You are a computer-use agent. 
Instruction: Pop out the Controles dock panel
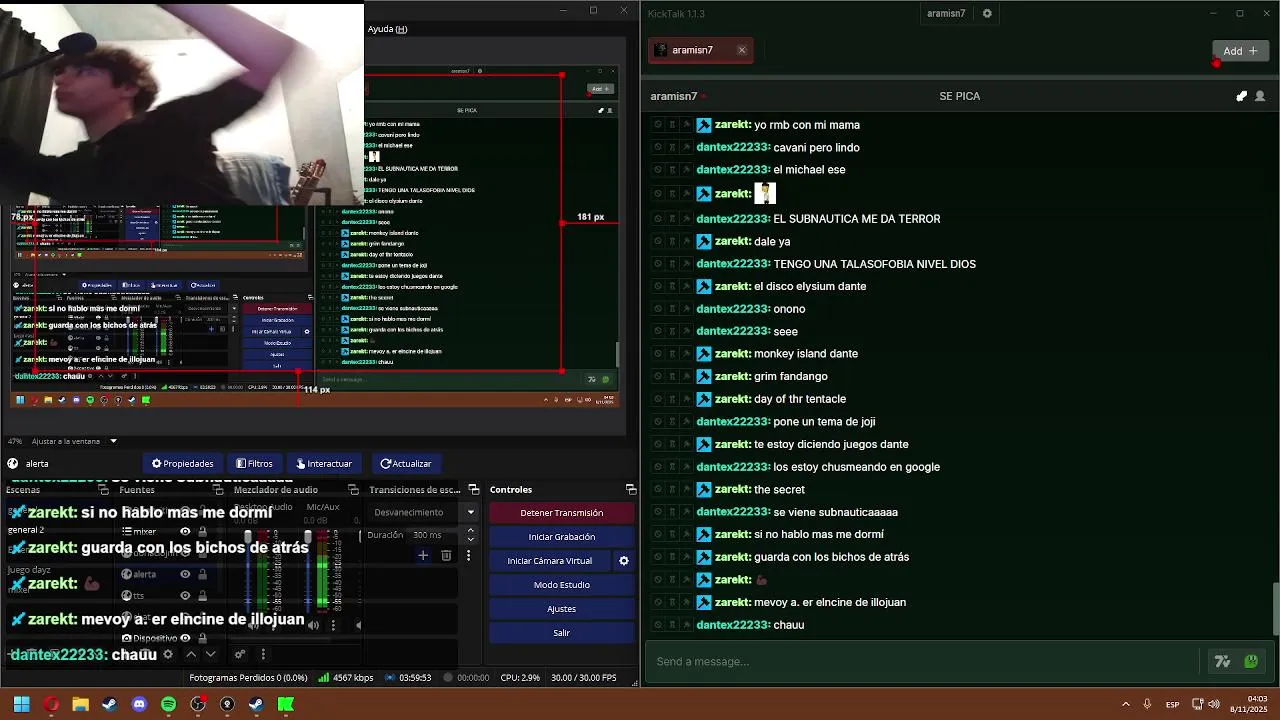631,490
